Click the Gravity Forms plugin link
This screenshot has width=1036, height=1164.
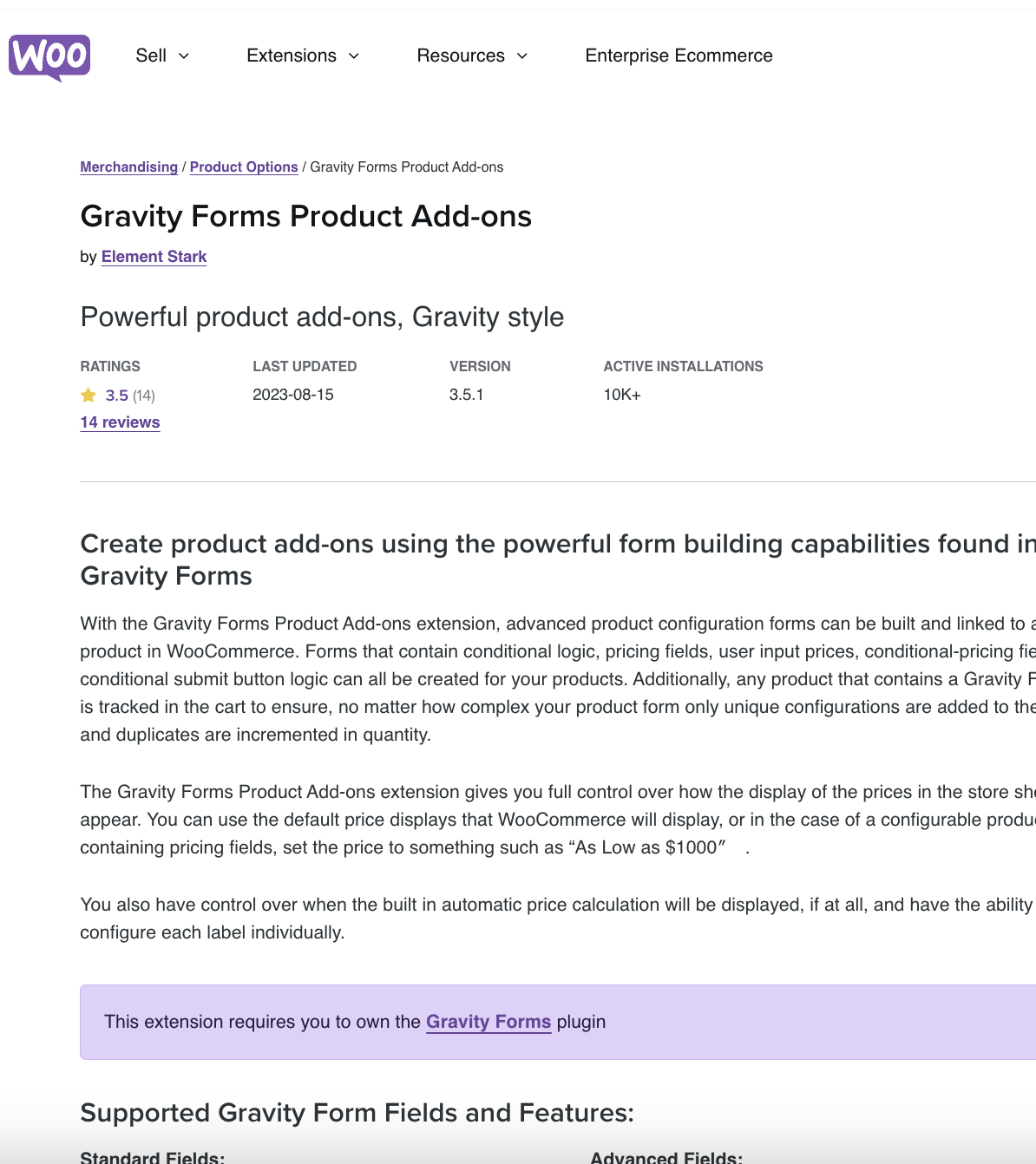coord(488,1022)
